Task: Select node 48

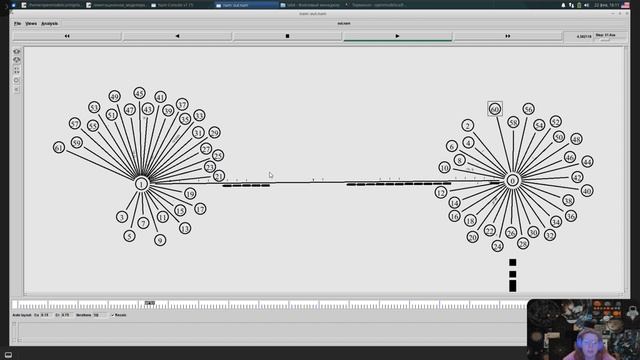Action: pyautogui.click(x=576, y=139)
